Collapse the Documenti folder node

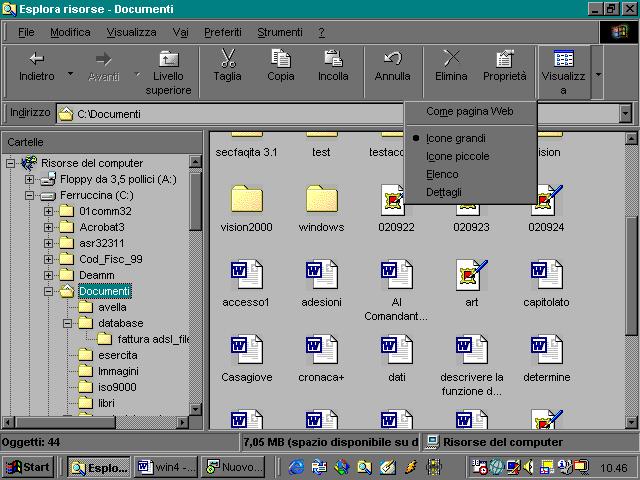[x=48, y=291]
